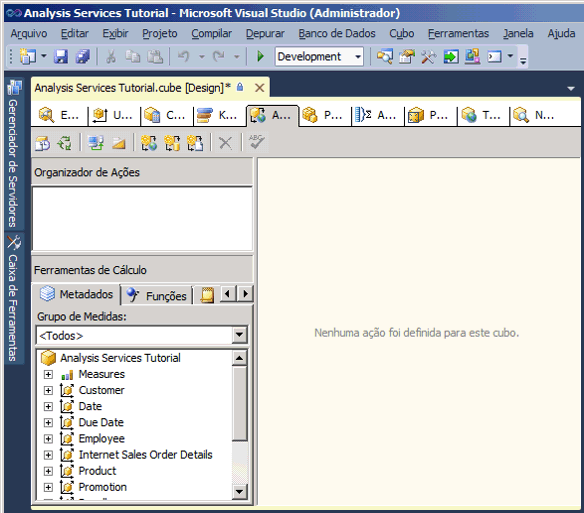This screenshot has width=584, height=513.
Task: Click the Save All icon
Action: tap(83, 57)
